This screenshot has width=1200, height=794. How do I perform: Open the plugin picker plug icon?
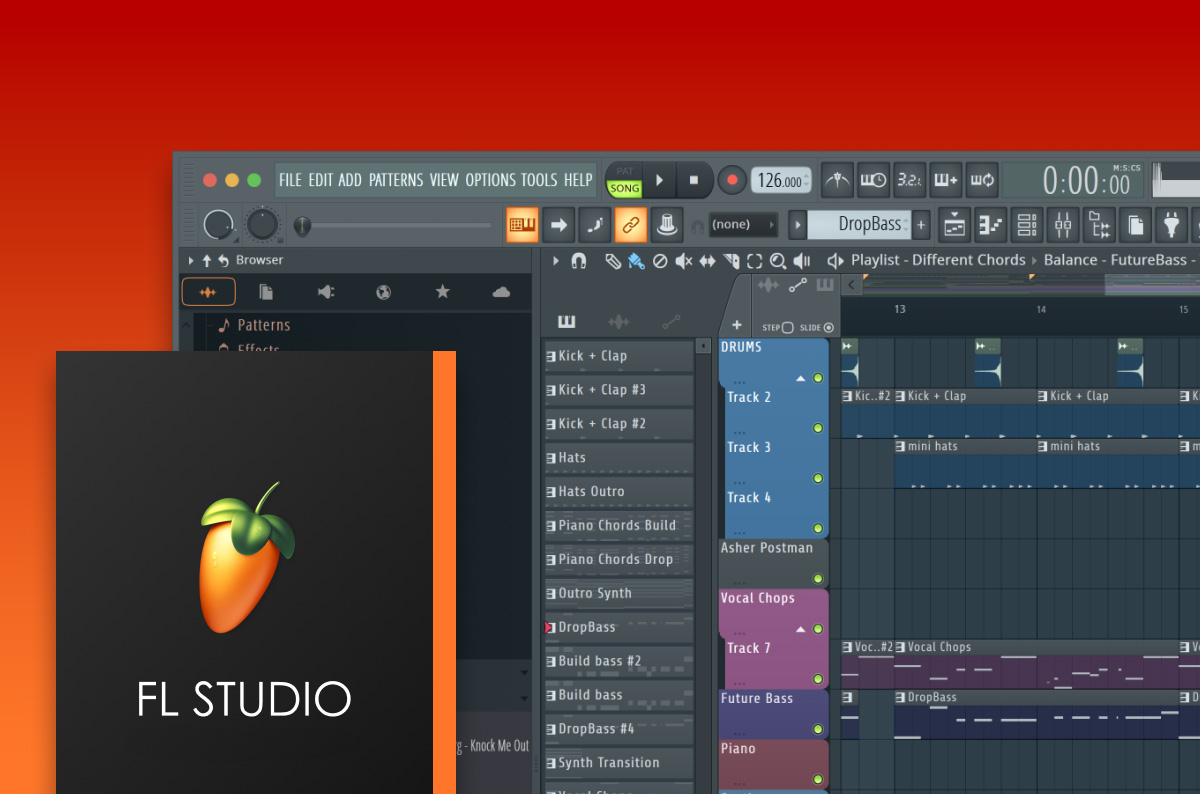pos(1170,225)
